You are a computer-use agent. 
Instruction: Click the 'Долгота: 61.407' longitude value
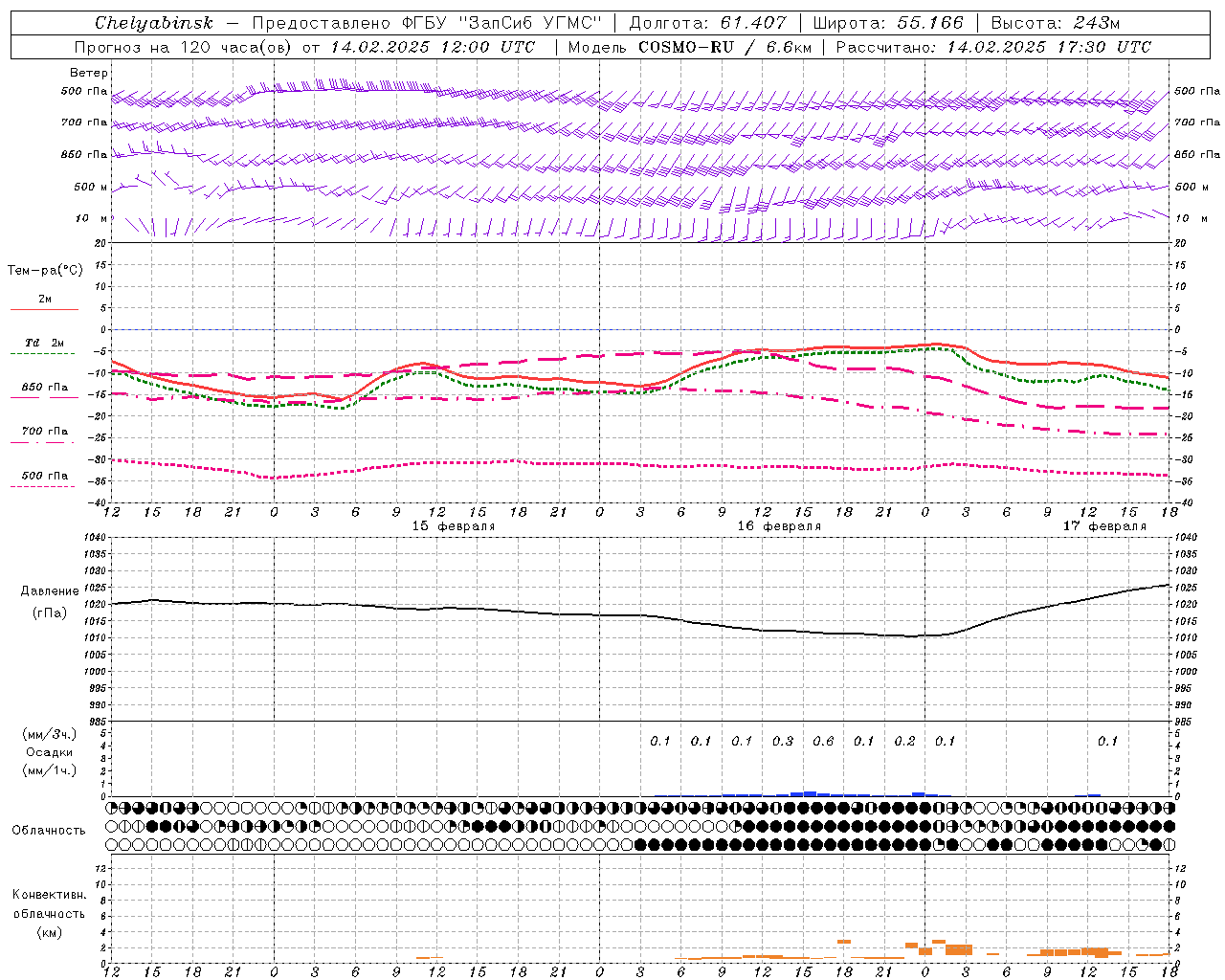click(708, 23)
